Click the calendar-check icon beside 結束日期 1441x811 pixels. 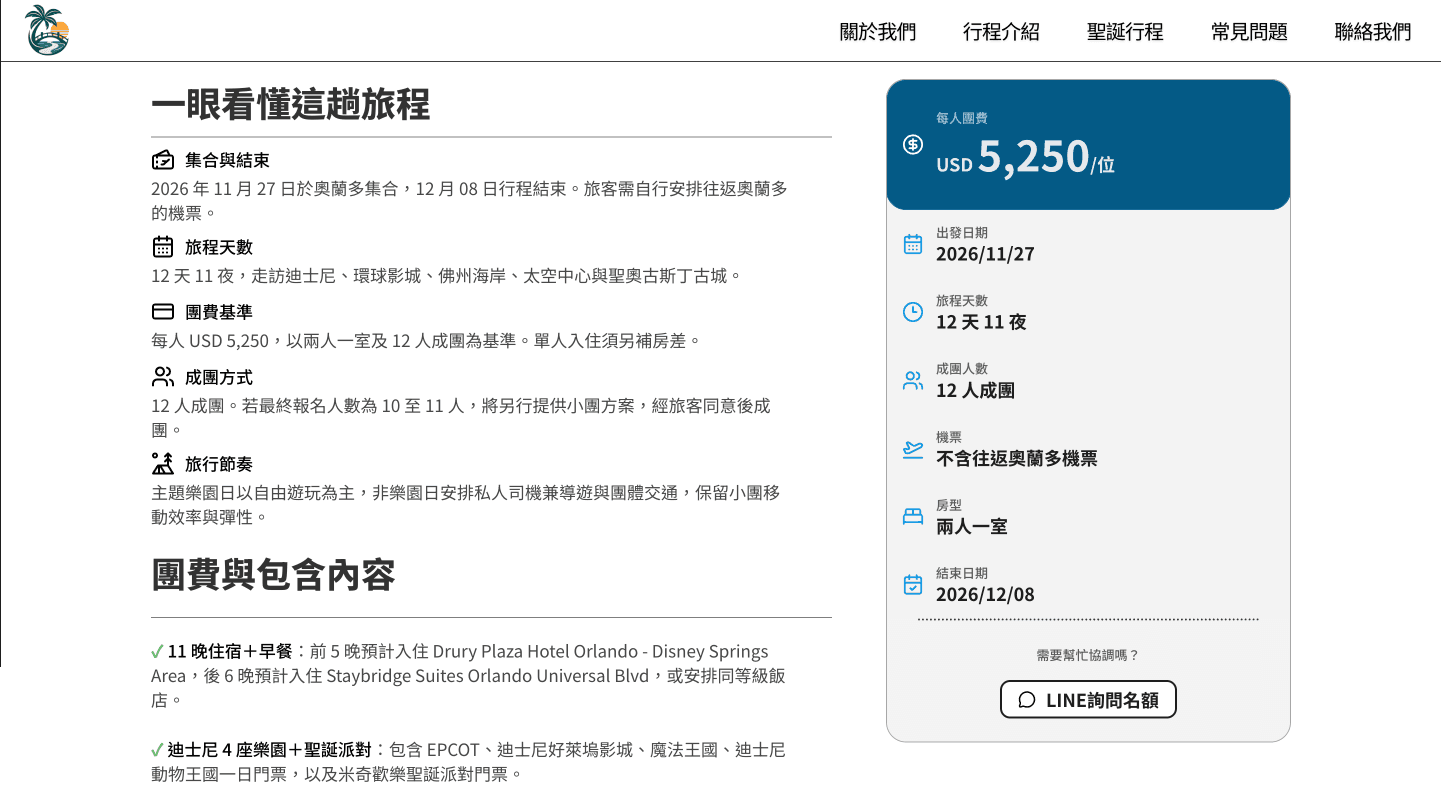913,585
